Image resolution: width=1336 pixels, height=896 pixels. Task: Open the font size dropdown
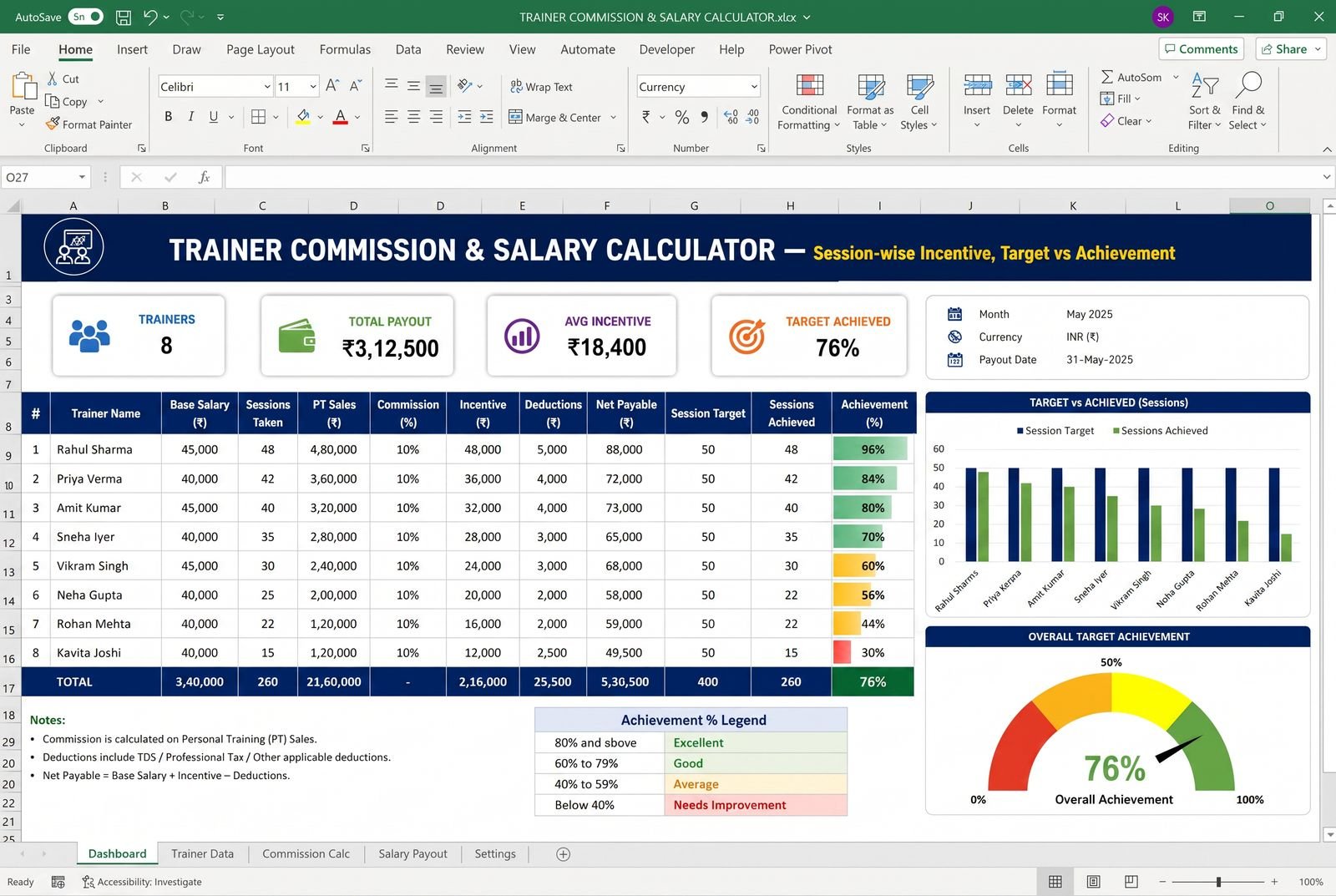313,87
